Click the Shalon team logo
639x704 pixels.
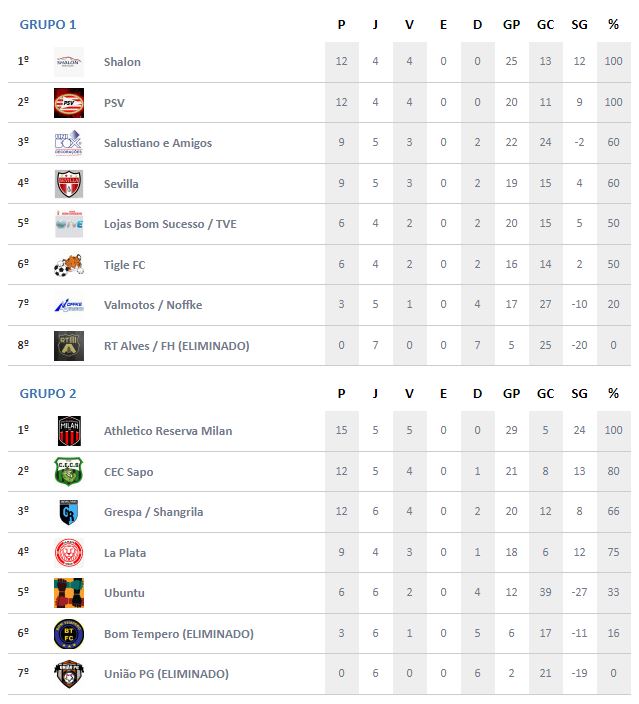69,62
